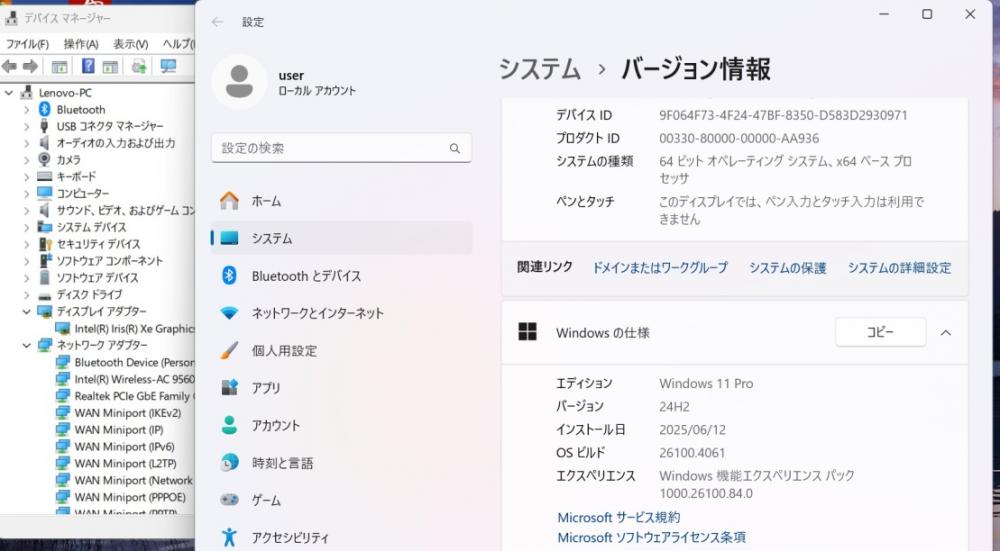Open 個人用設定 in sidebar
Image resolution: width=1000 pixels, height=551 pixels.
click(341, 351)
